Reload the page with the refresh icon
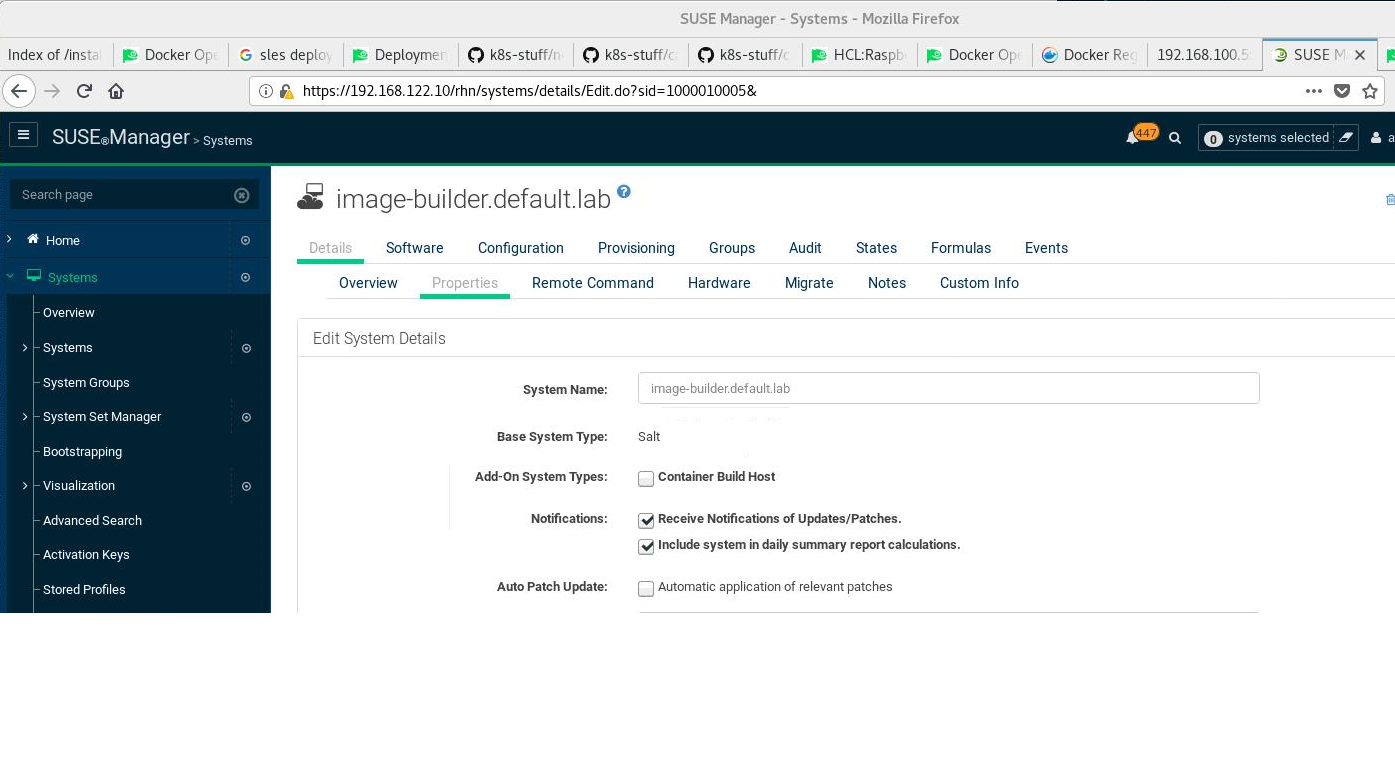The height and width of the screenshot is (769, 1395). pyautogui.click(x=84, y=91)
